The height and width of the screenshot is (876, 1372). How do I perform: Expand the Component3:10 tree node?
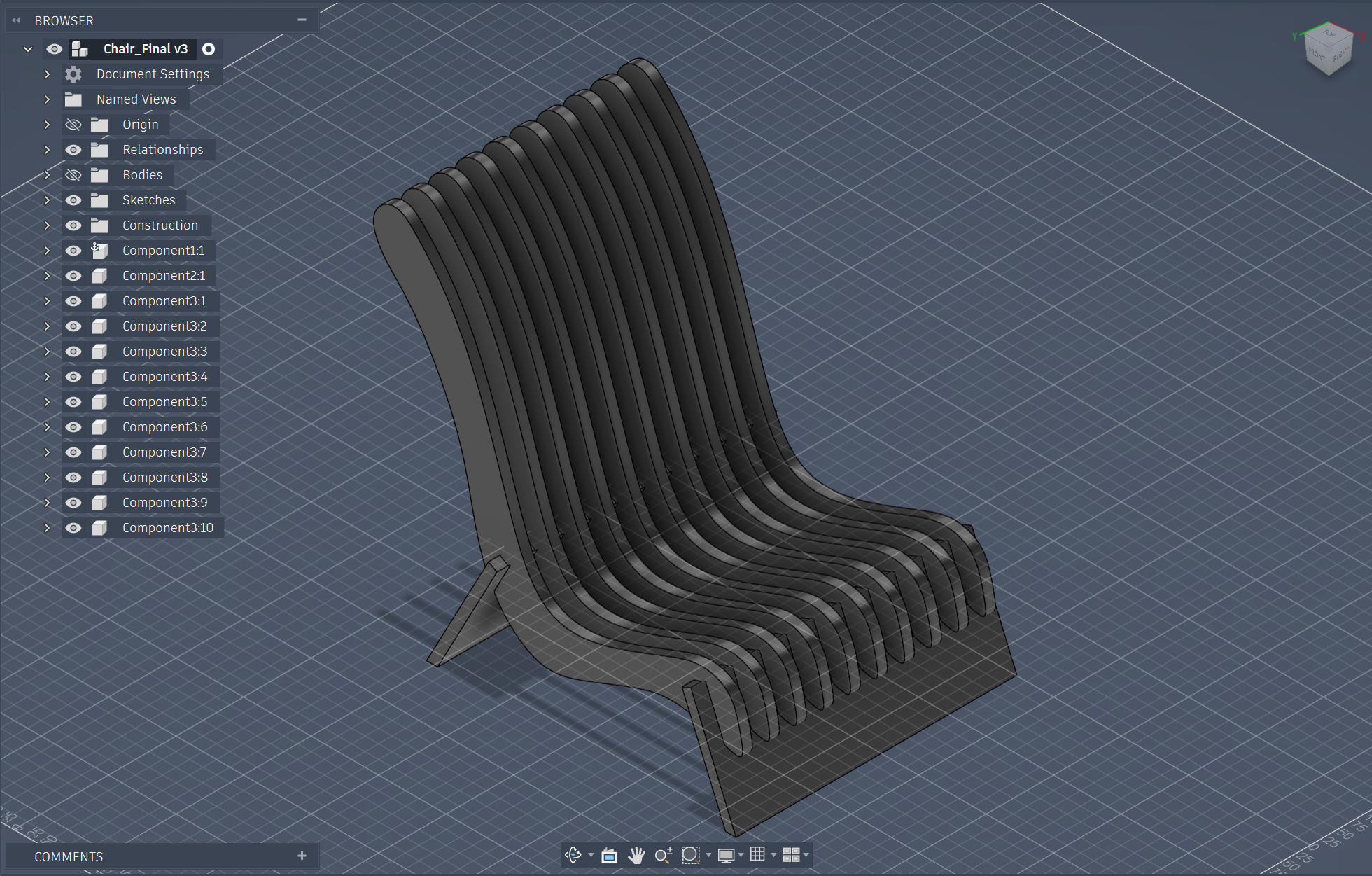(47, 528)
